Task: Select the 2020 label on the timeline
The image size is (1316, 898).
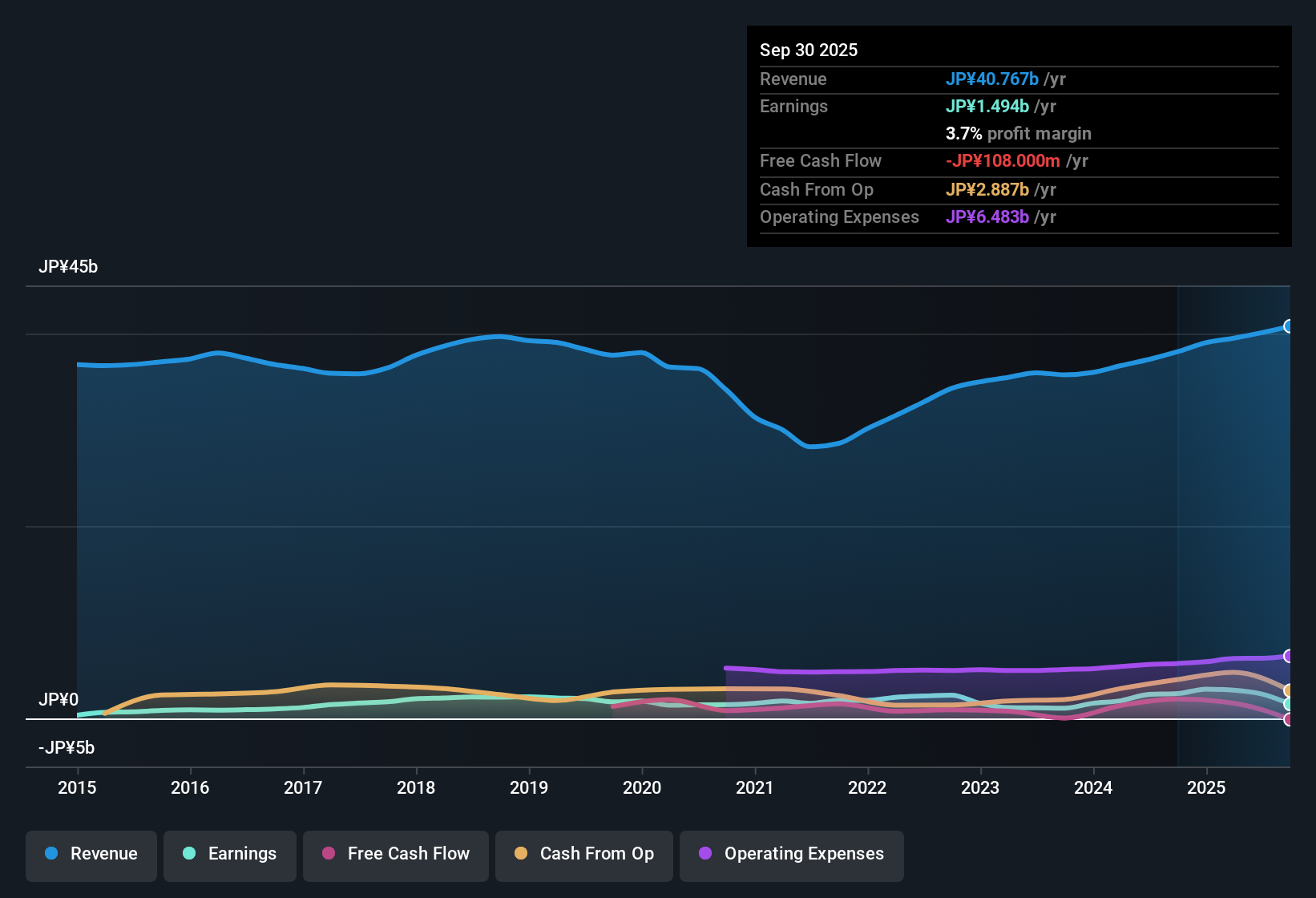Action: coord(642,788)
